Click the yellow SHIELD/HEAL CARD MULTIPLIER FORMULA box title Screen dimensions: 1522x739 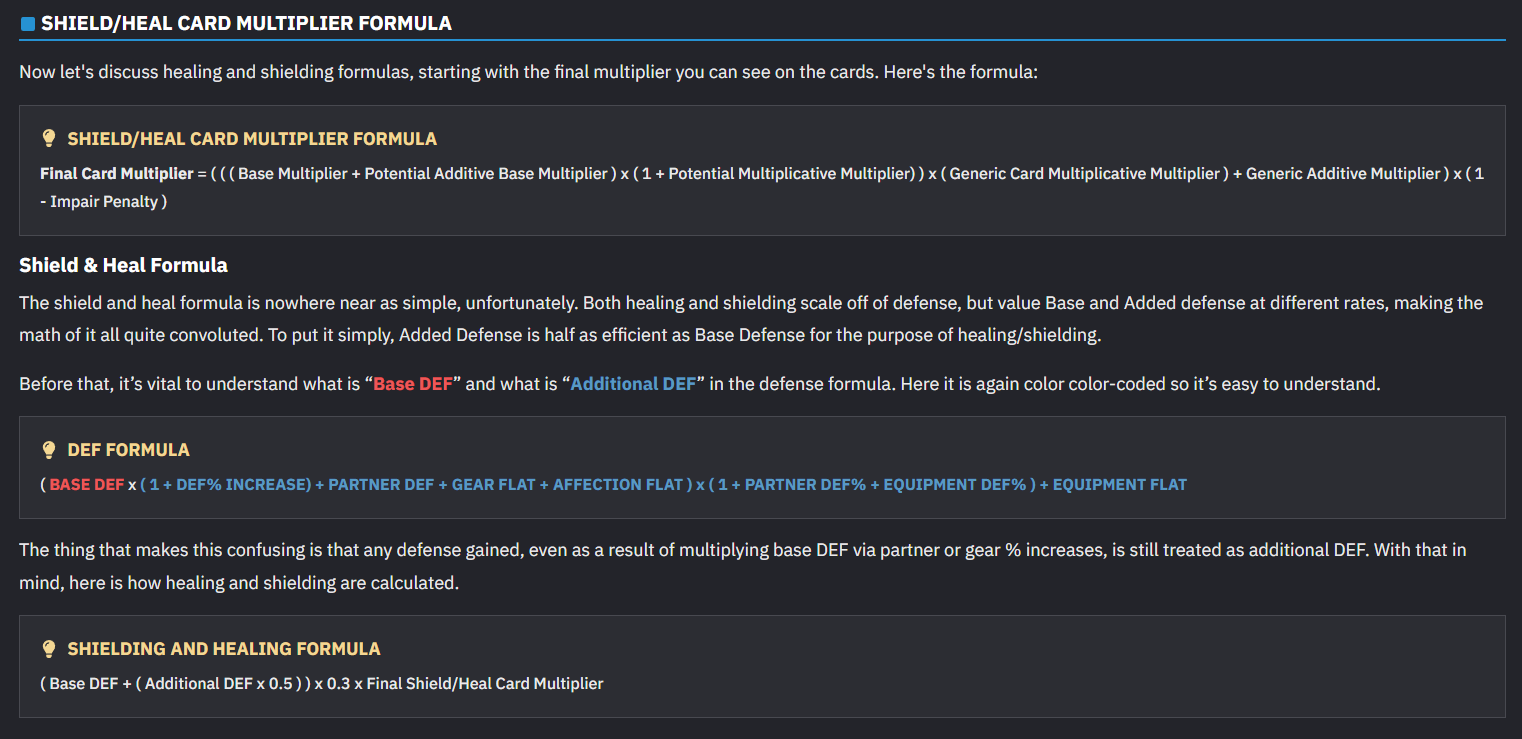click(x=252, y=139)
